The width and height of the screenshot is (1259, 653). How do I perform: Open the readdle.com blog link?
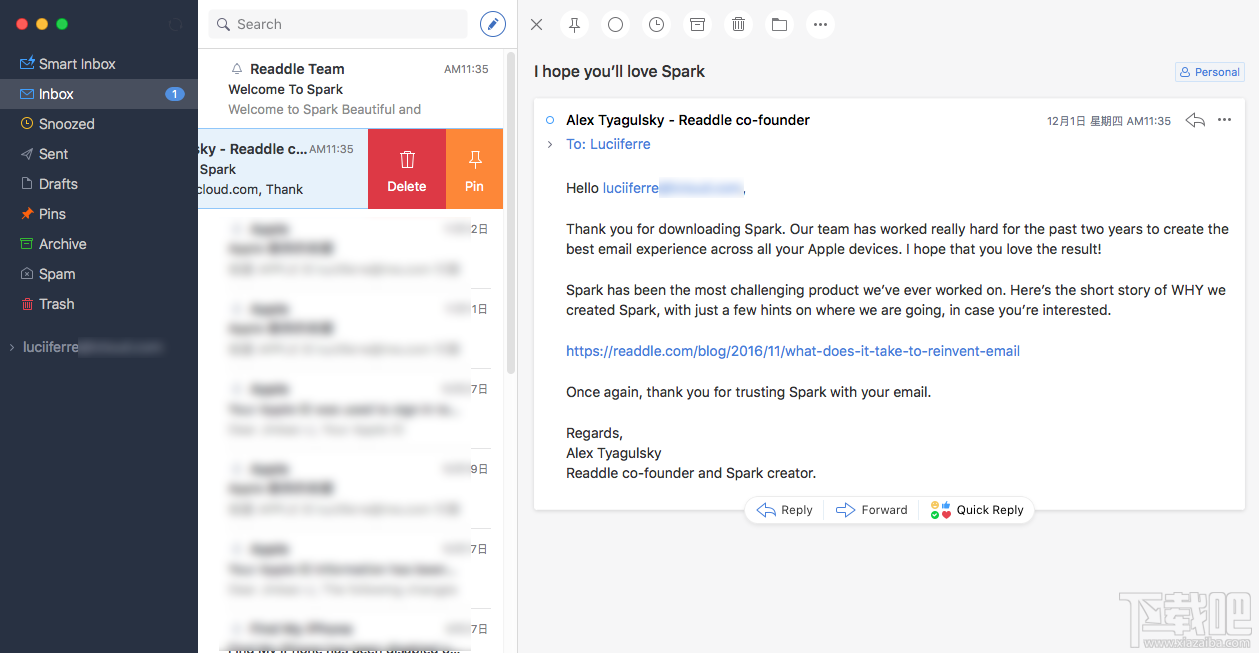point(793,351)
